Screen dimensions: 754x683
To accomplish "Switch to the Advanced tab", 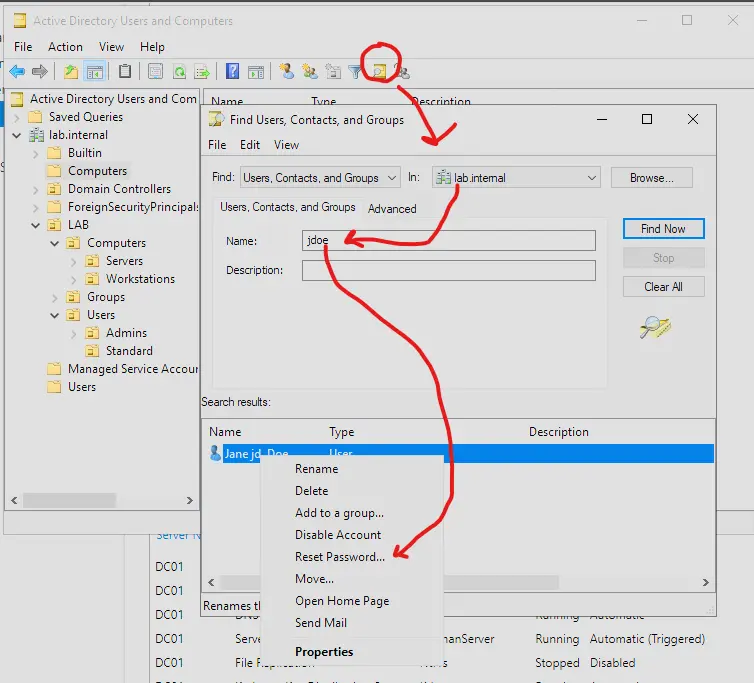I will [392, 209].
